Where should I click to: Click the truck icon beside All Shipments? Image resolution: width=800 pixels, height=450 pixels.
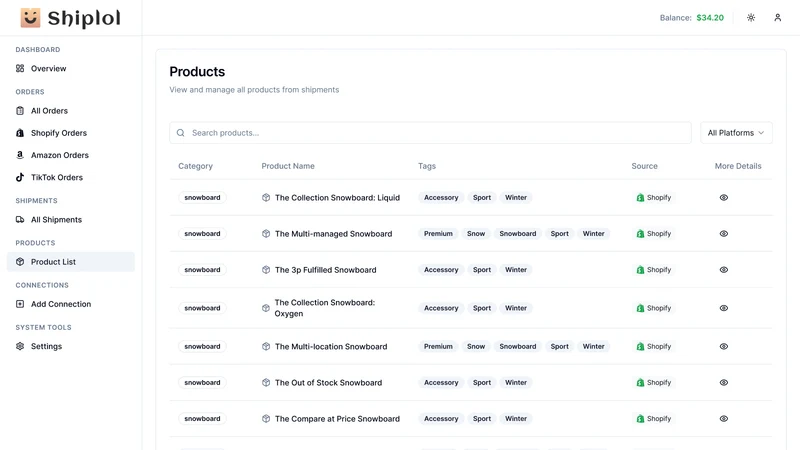coord(20,219)
